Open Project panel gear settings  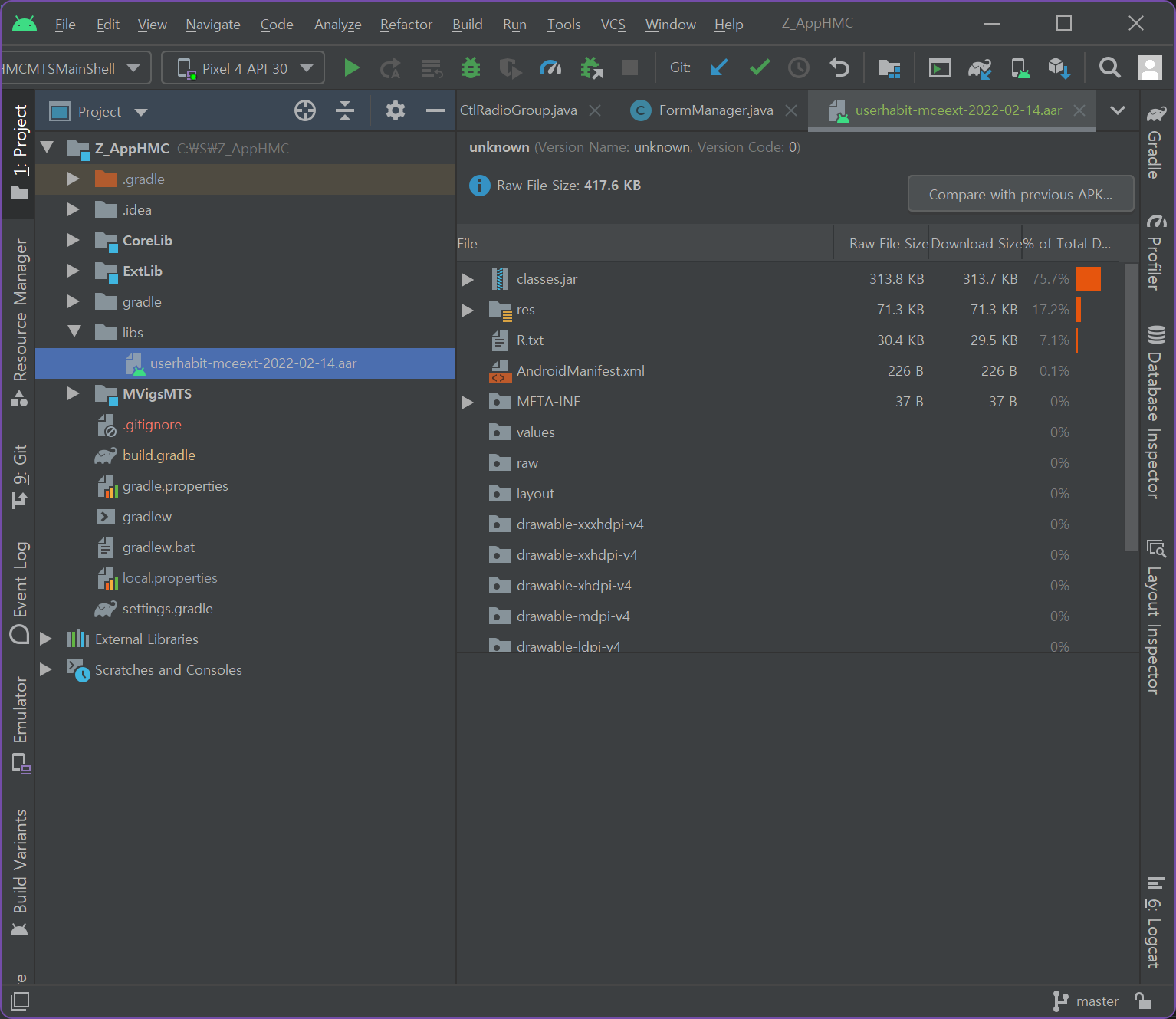pos(396,111)
